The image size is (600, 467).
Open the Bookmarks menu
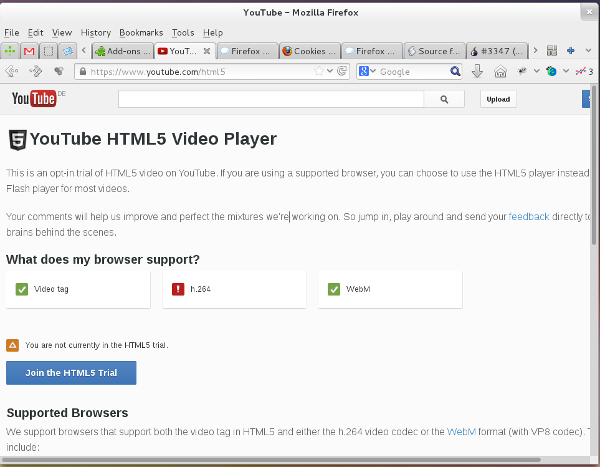click(141, 33)
